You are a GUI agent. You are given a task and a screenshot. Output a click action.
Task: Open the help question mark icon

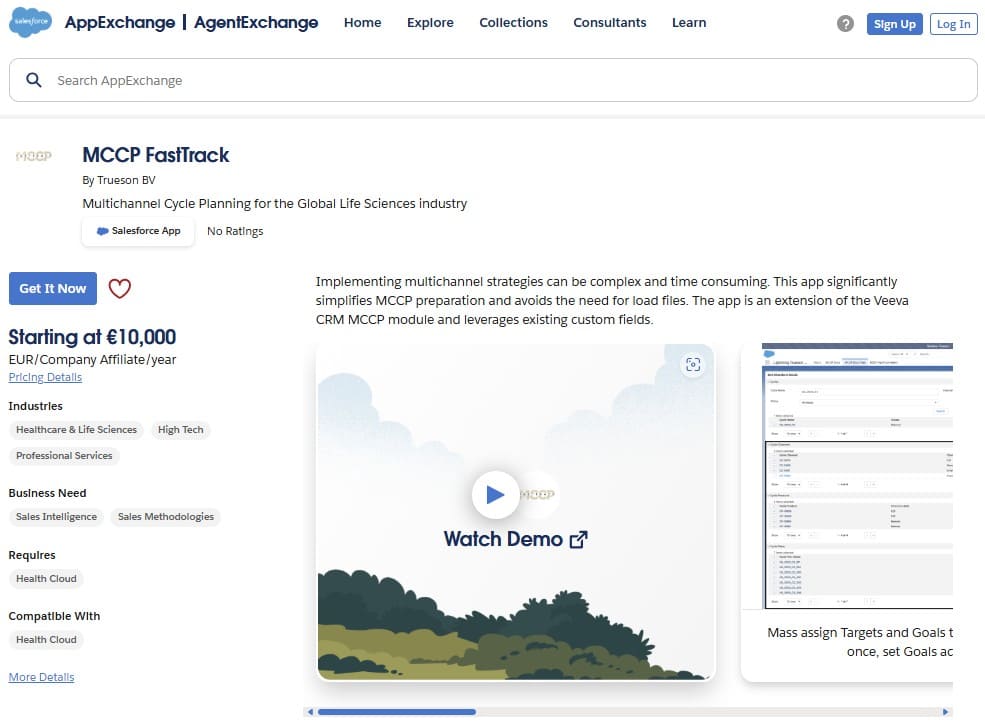845,24
